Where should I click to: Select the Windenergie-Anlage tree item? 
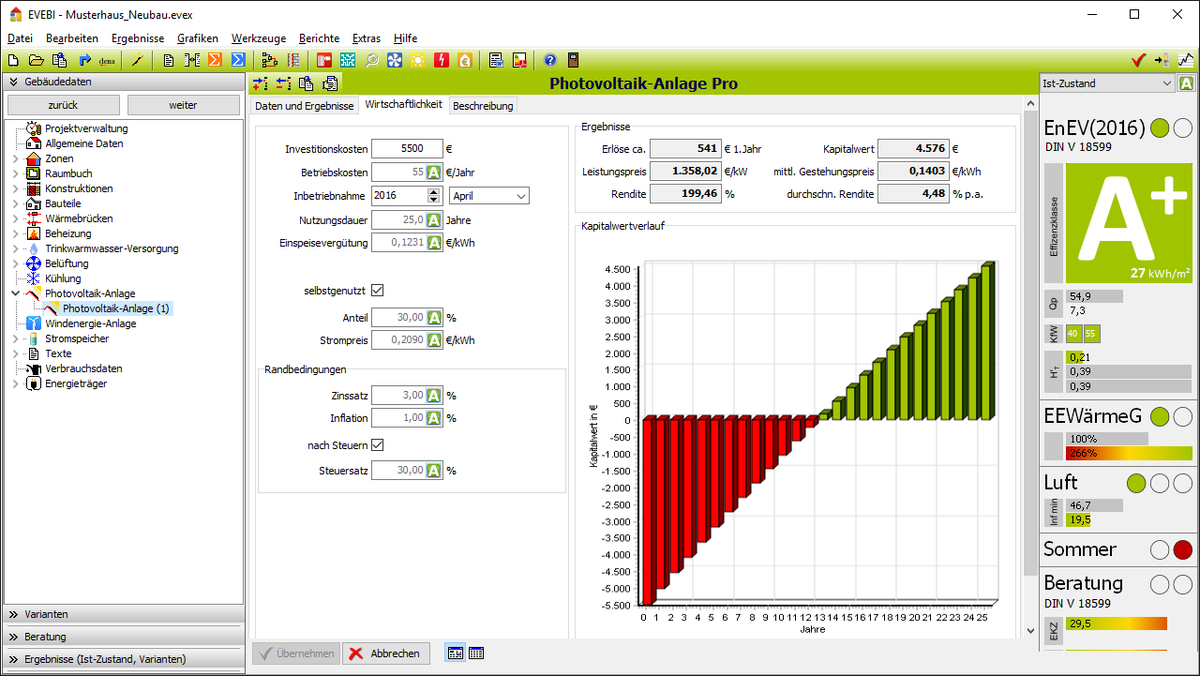(x=90, y=324)
